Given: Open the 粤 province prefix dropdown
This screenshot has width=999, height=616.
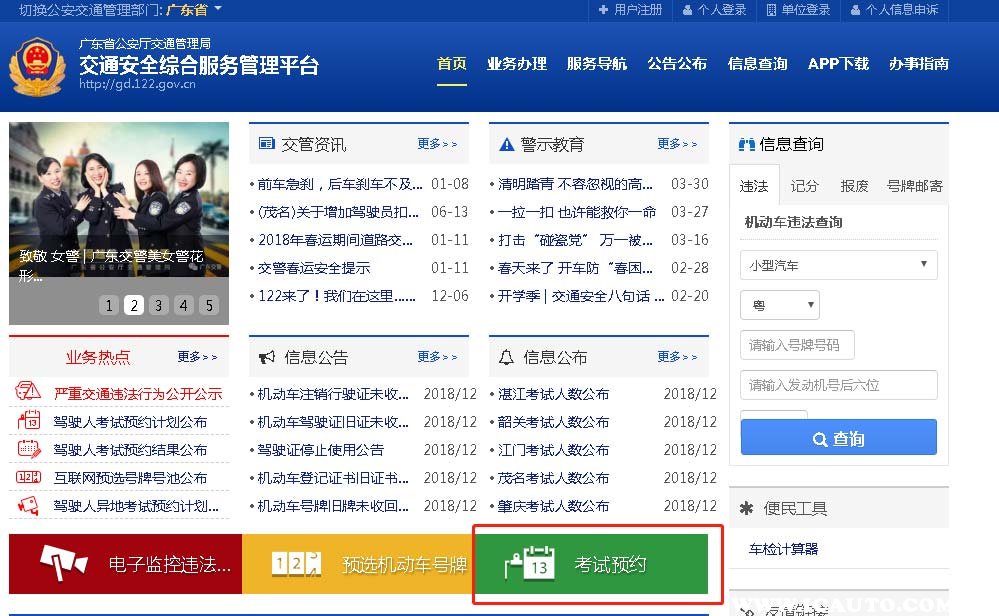Looking at the screenshot, I should coord(779,305).
